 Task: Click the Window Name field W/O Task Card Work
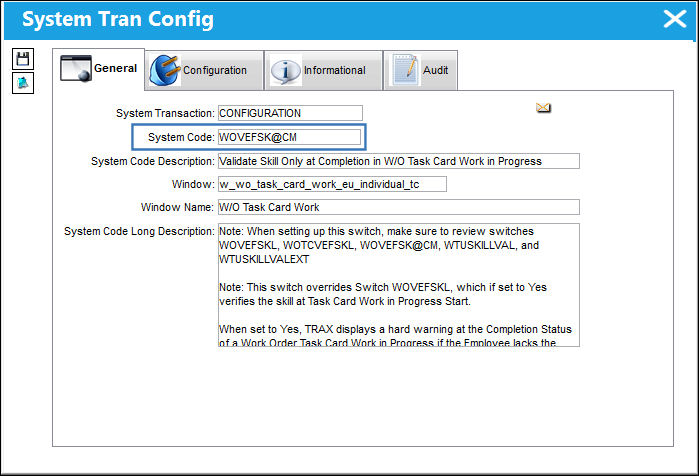click(399, 207)
